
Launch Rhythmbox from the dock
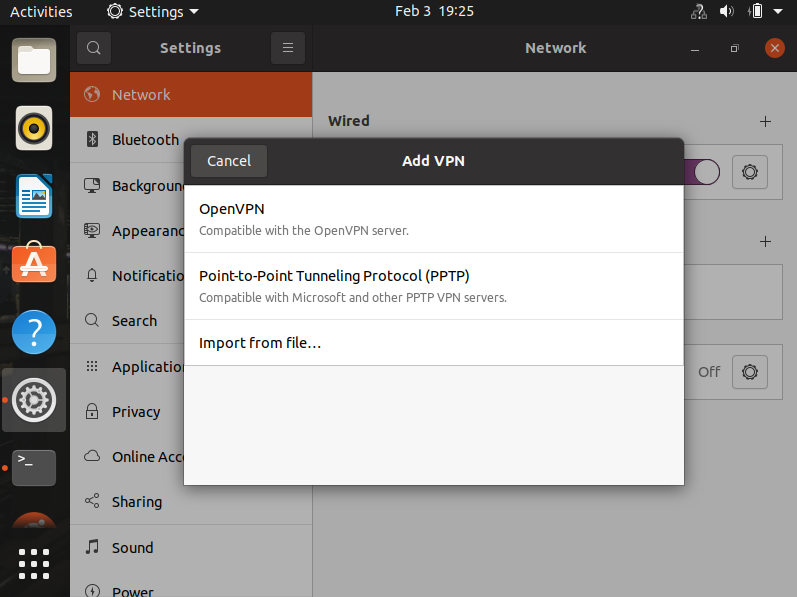point(34,128)
